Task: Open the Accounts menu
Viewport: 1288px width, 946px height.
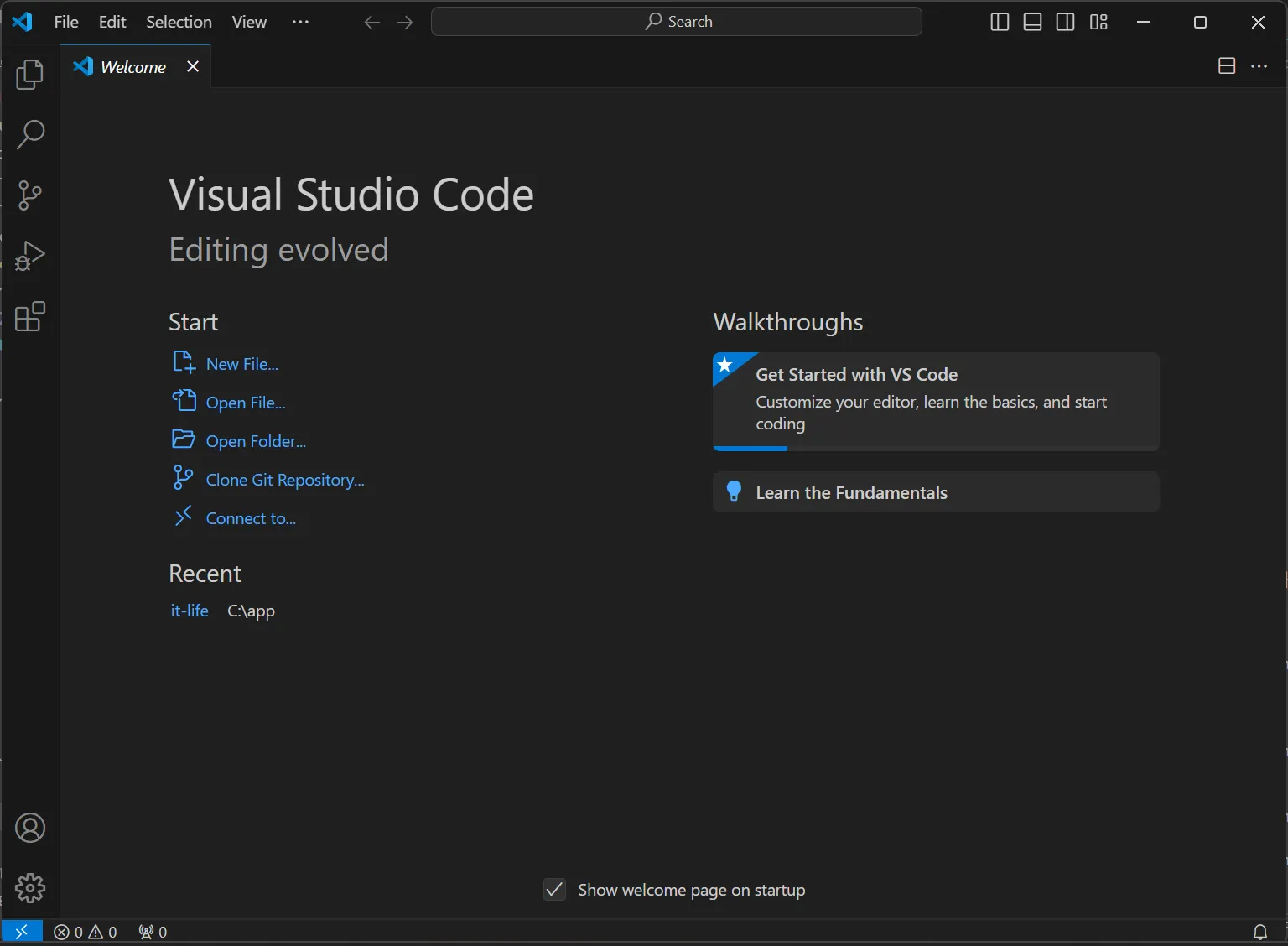Action: coord(30,828)
